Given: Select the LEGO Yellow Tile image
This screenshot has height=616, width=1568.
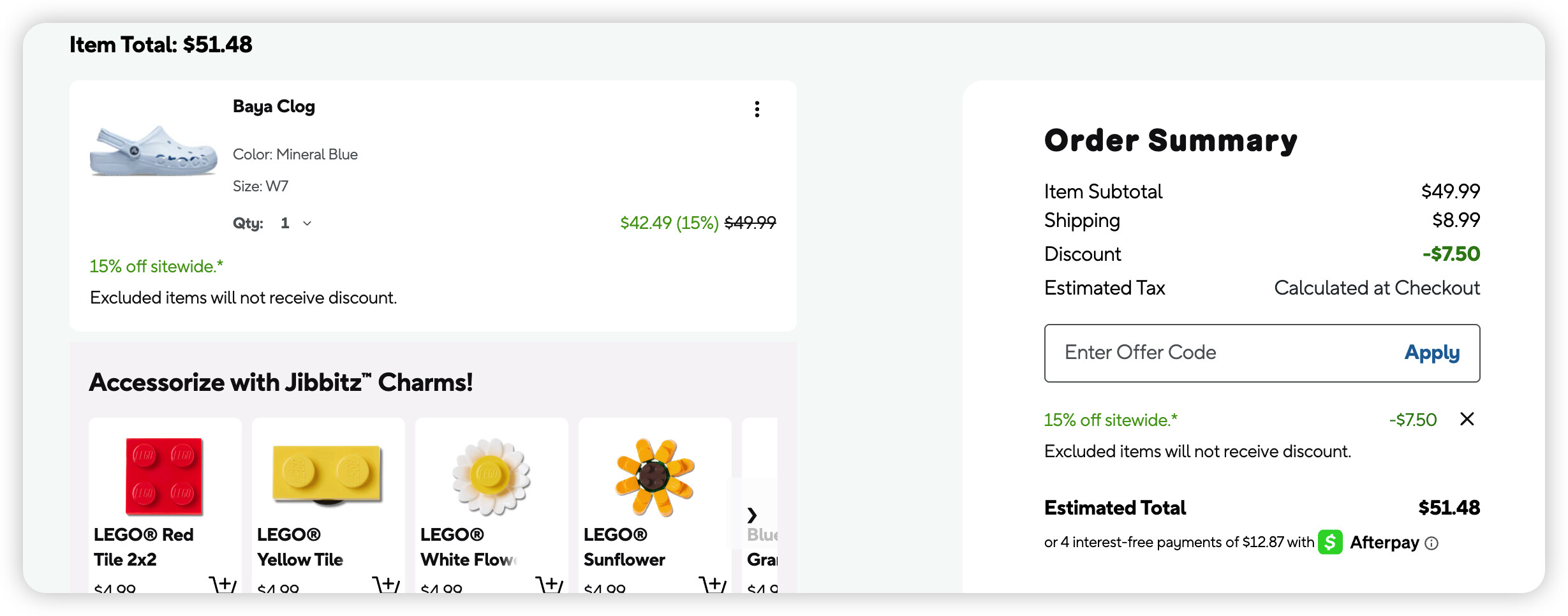Looking at the screenshot, I should click(x=327, y=474).
